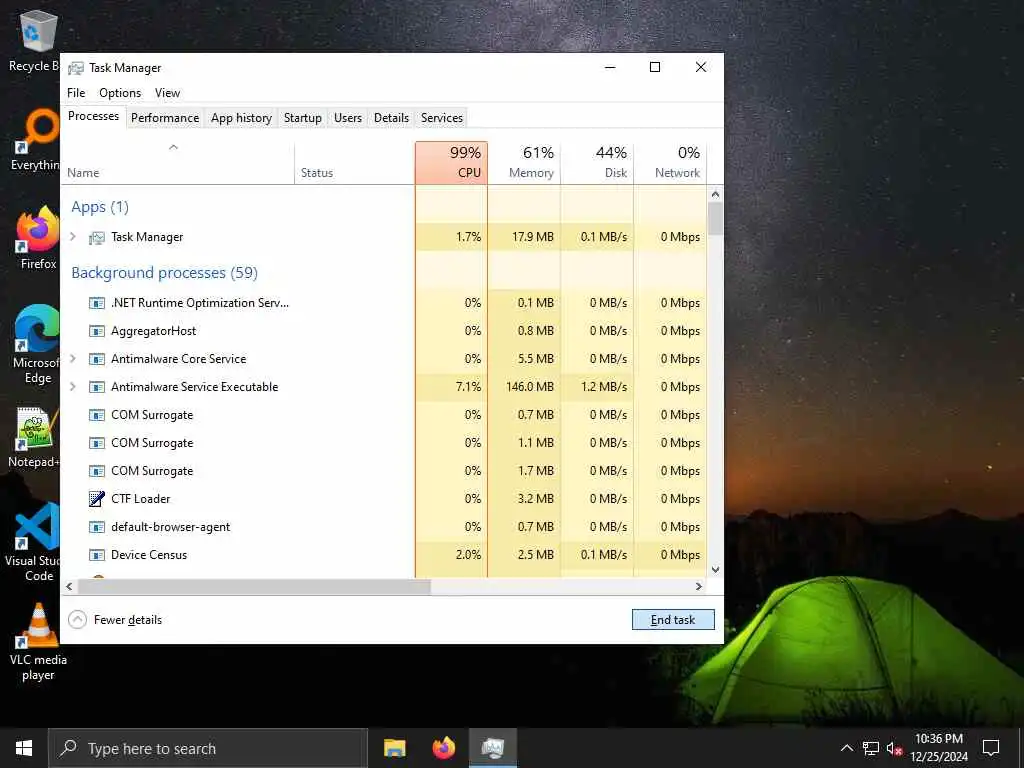Open the View menu
This screenshot has height=768, width=1024.
[167, 93]
